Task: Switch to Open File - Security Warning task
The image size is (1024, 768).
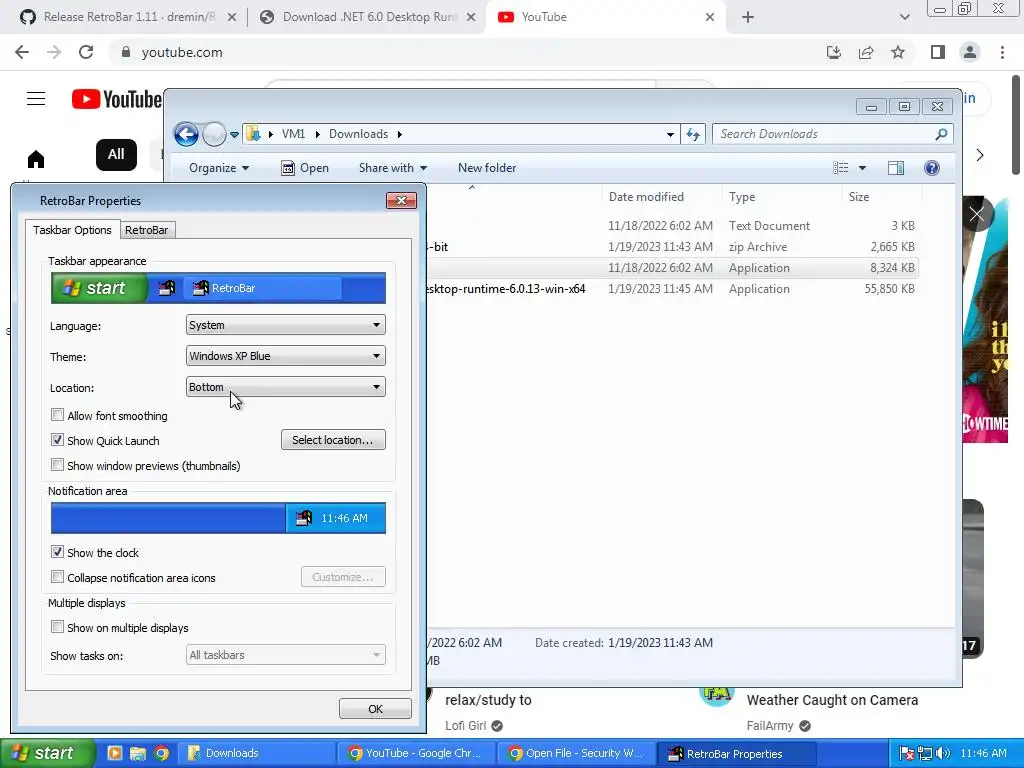Action: point(576,753)
